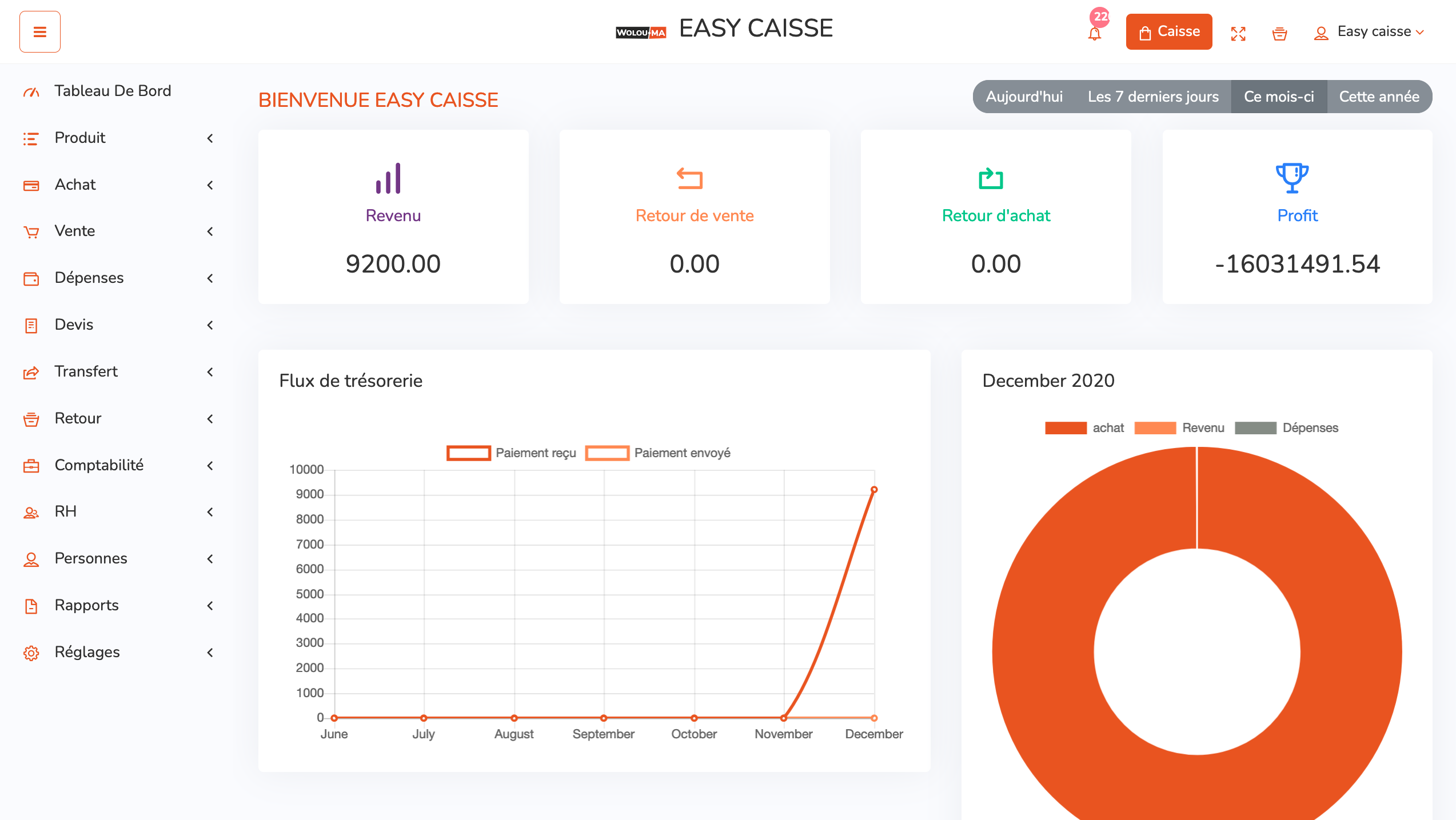
Task: Expand the Transfert submenu chevron
Action: [210, 372]
